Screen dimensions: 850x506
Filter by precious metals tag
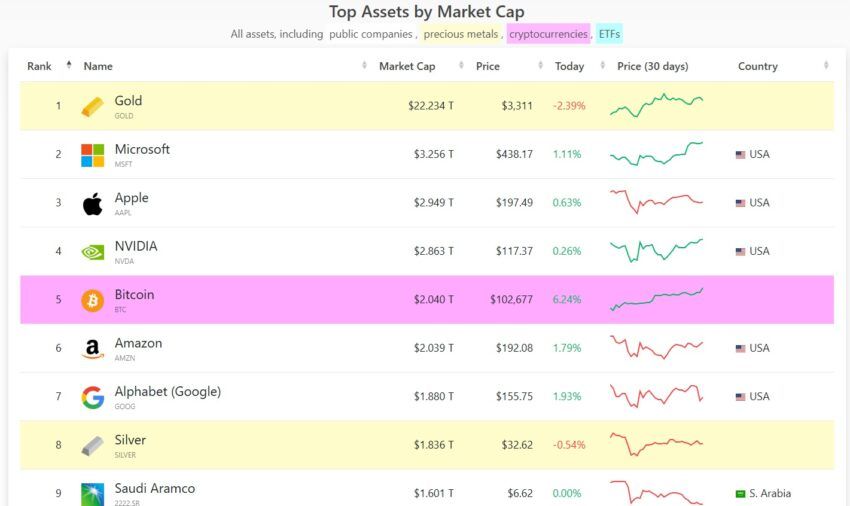460,34
